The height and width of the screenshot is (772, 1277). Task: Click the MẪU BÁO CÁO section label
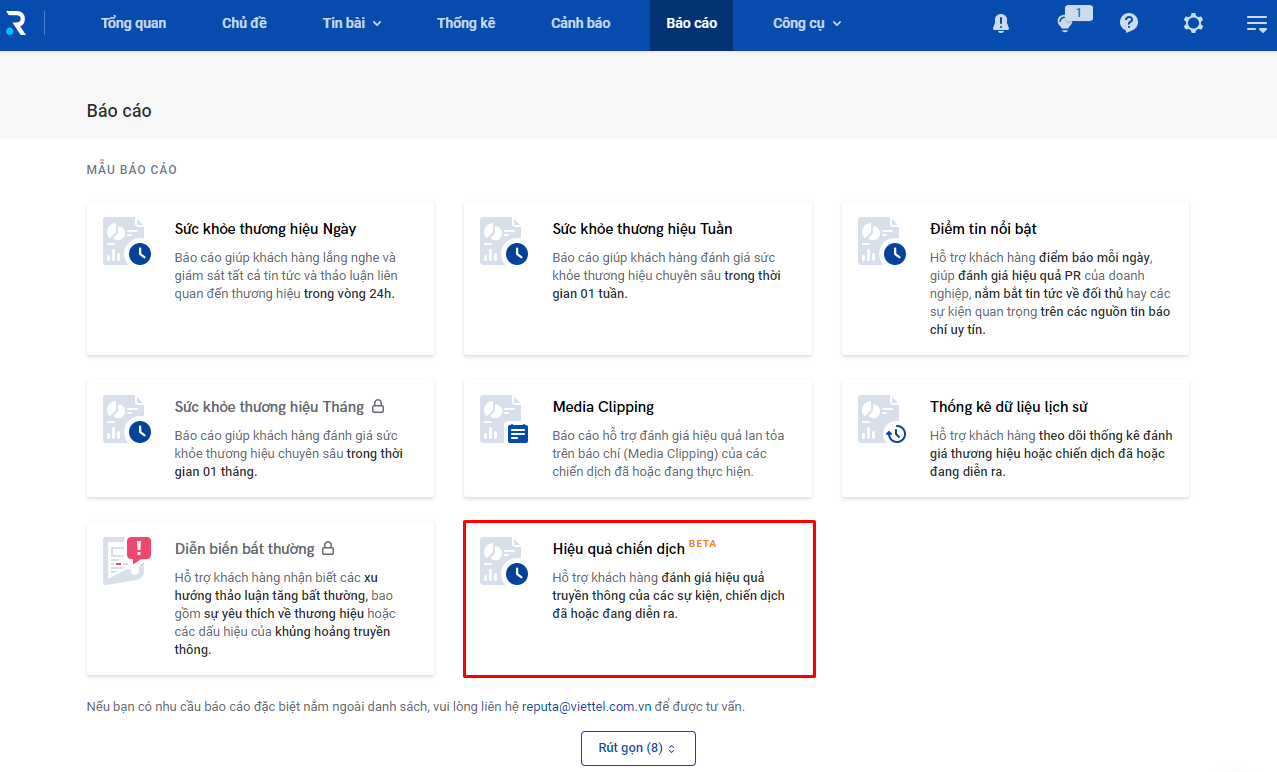pyautogui.click(x=132, y=170)
